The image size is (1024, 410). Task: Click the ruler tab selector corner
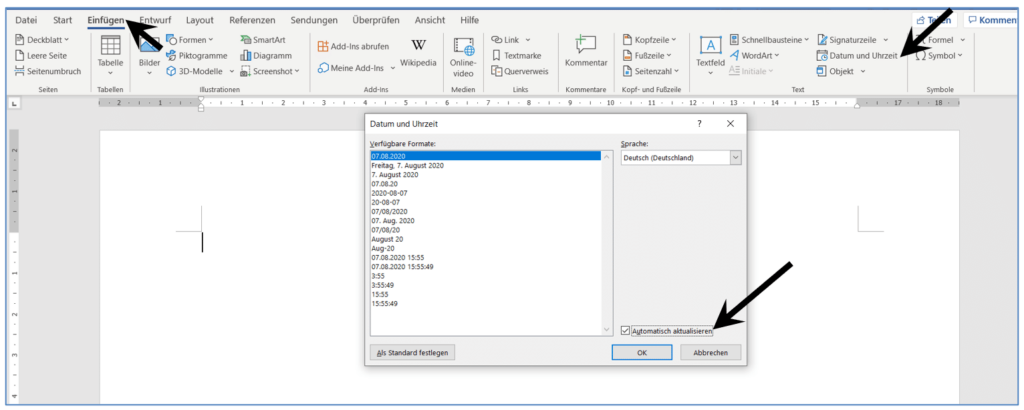pos(14,103)
